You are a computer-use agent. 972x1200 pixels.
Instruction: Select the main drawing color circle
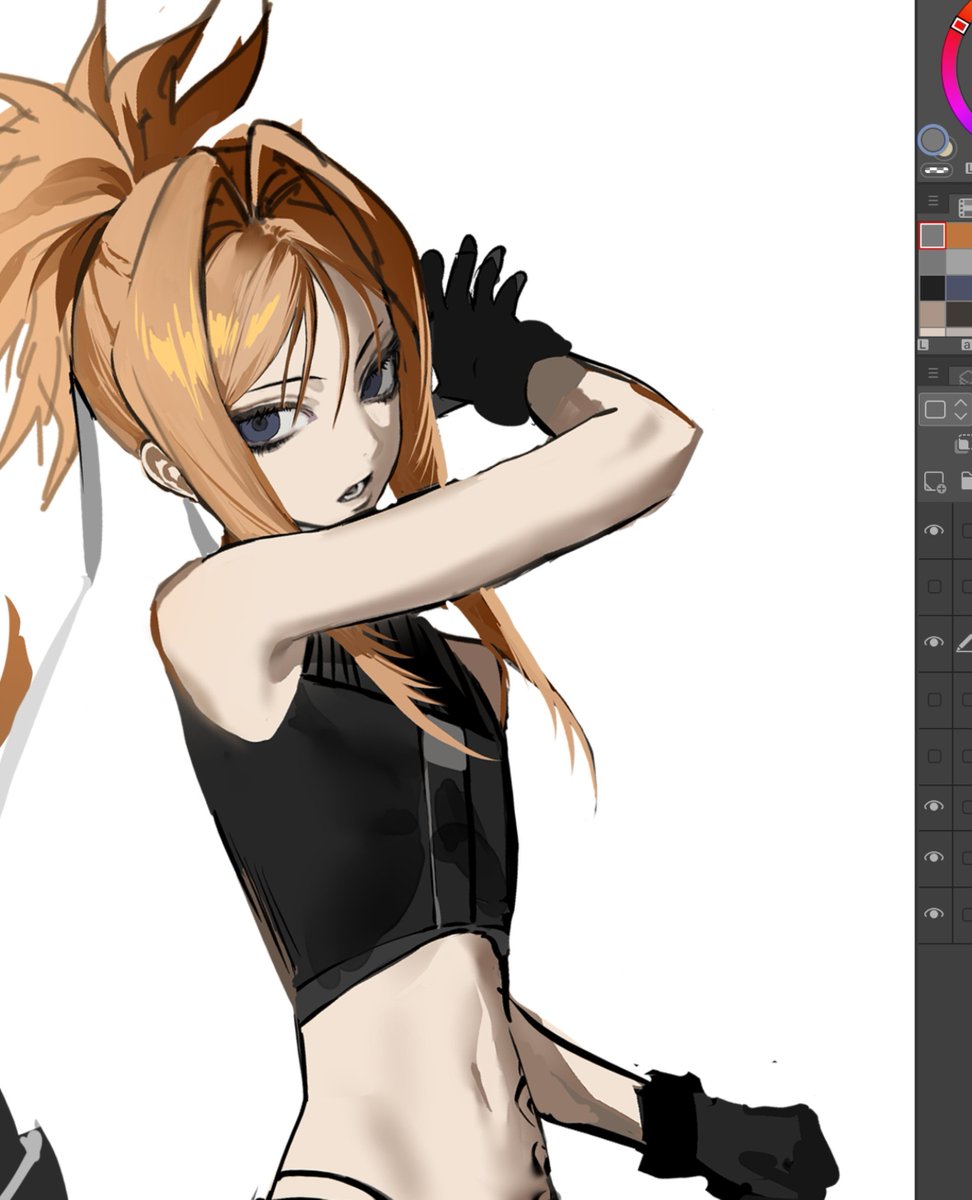pos(932,139)
